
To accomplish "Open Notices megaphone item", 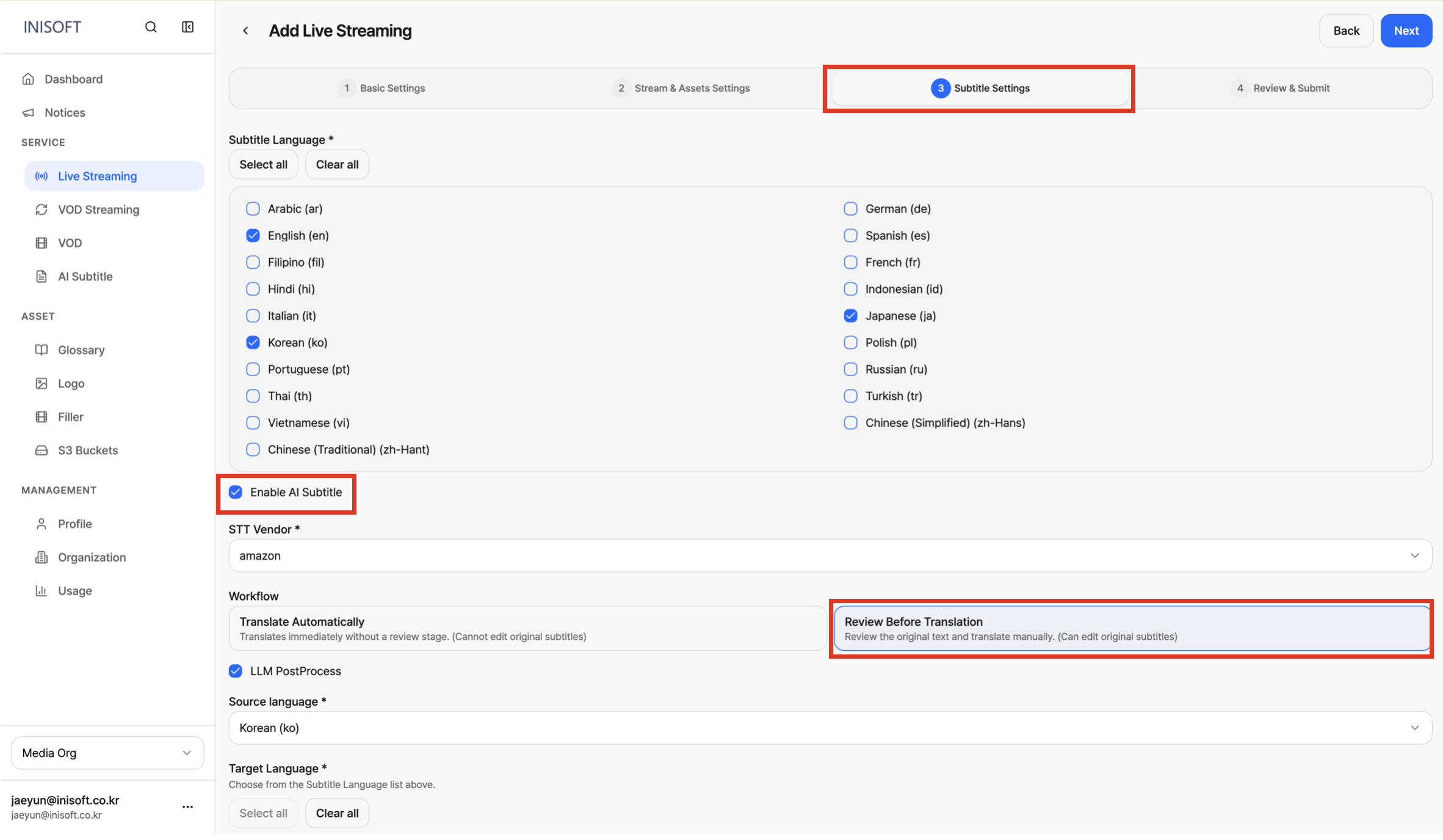I will pyautogui.click(x=65, y=112).
